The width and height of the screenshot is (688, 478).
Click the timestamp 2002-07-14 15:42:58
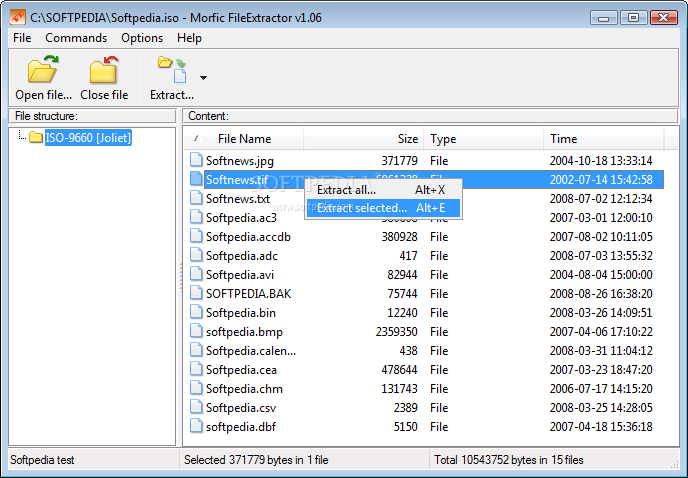pos(601,180)
